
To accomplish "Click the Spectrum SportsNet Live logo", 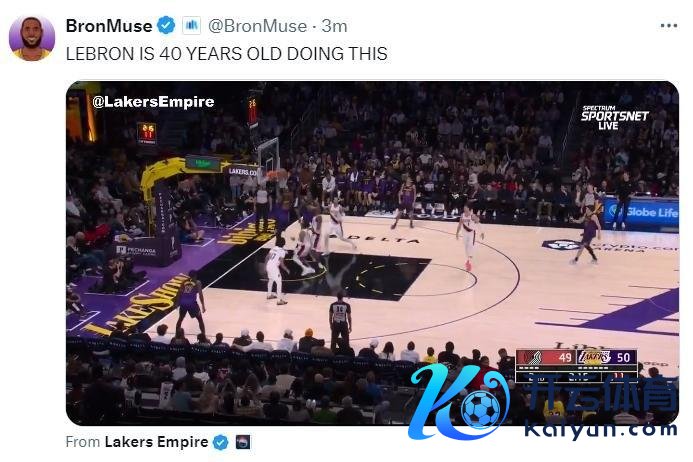I will click(x=614, y=118).
